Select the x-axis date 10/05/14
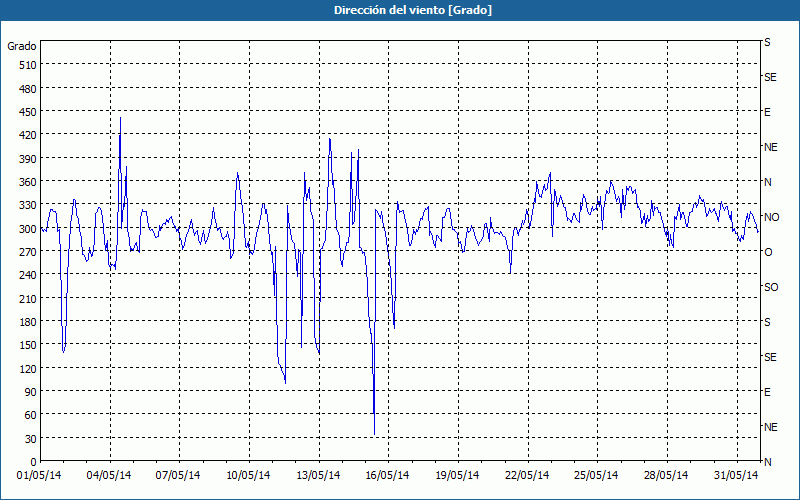The width and height of the screenshot is (800, 500). pos(248,476)
